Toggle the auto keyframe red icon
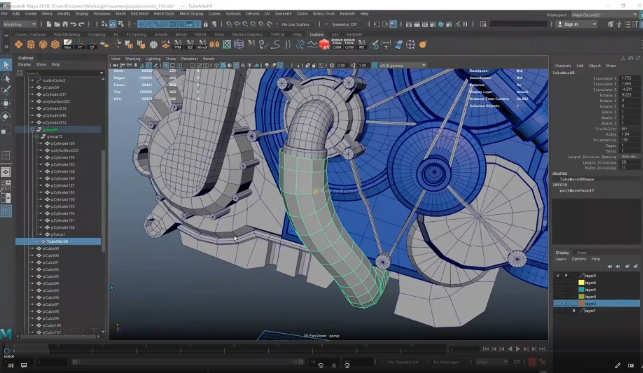Screen dimensions: 643x373 point(532,362)
